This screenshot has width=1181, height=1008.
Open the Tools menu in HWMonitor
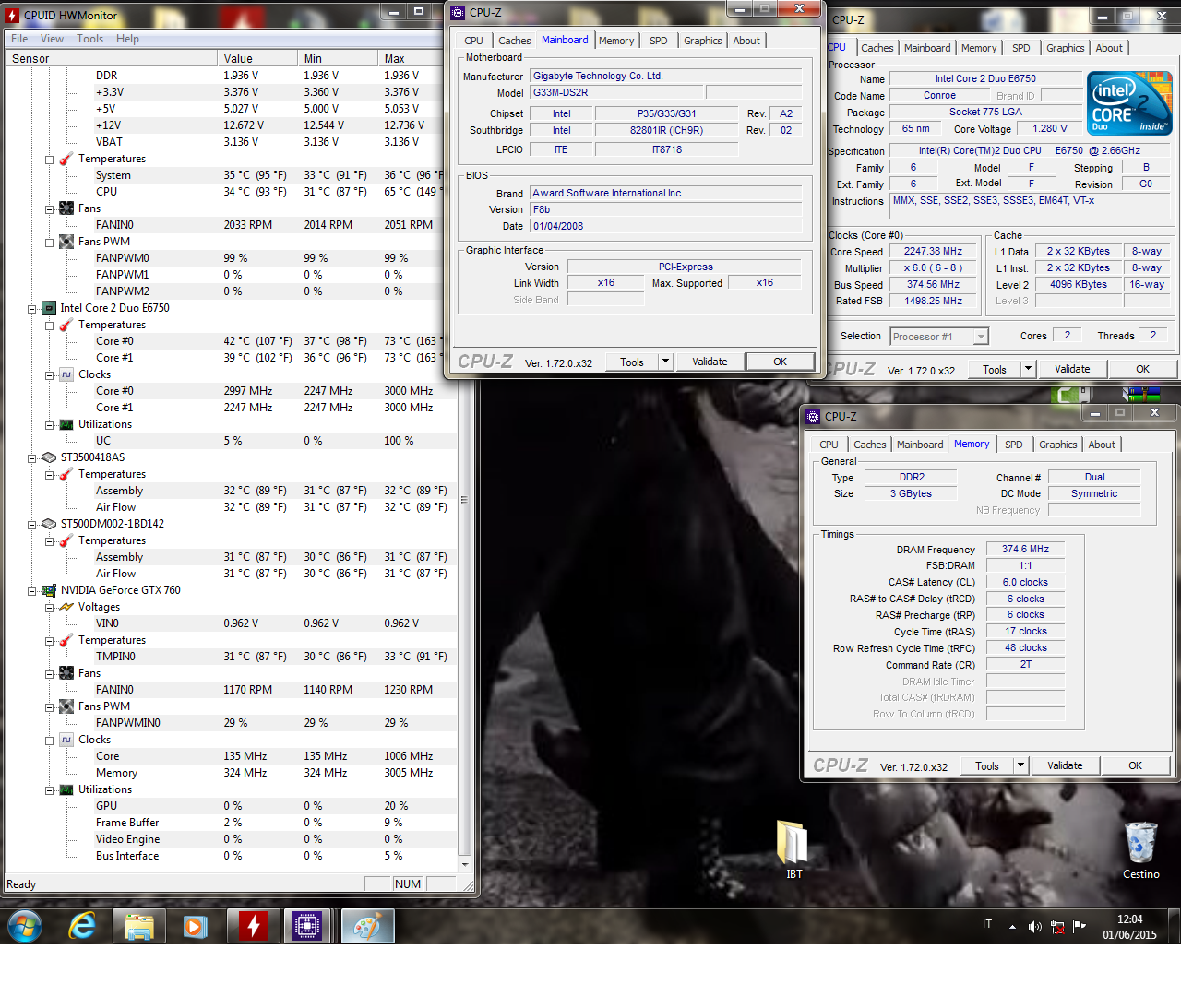[x=89, y=39]
